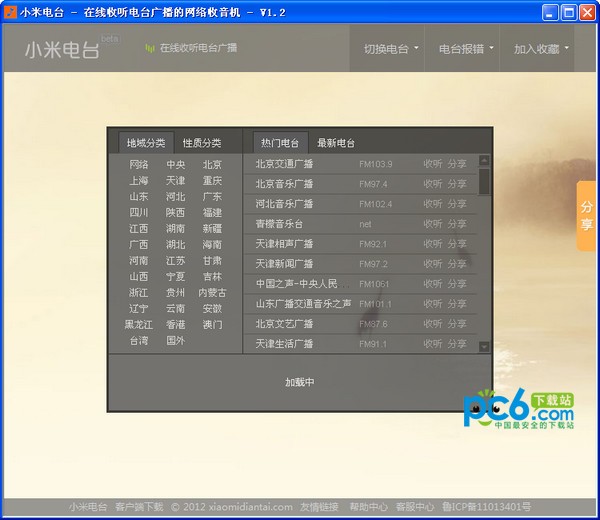Click station name 河北音乐广播
Image resolution: width=600 pixels, height=520 pixels.
pos(284,204)
